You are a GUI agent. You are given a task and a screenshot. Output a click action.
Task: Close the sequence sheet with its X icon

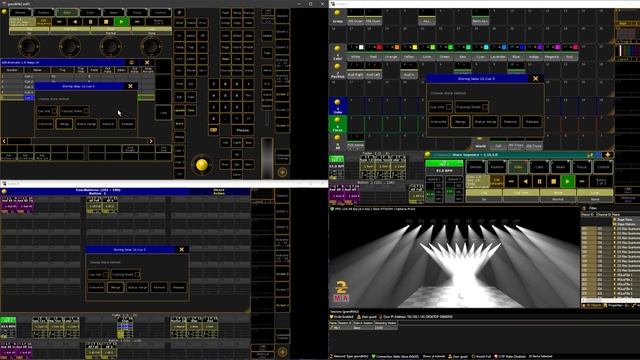point(147,62)
